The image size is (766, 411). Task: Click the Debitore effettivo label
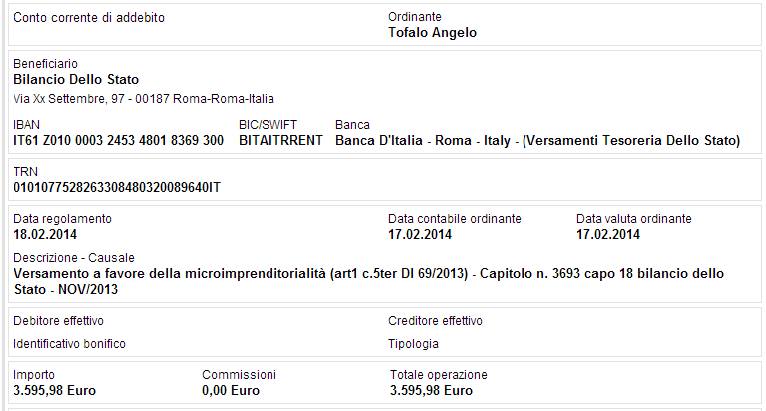(x=58, y=321)
